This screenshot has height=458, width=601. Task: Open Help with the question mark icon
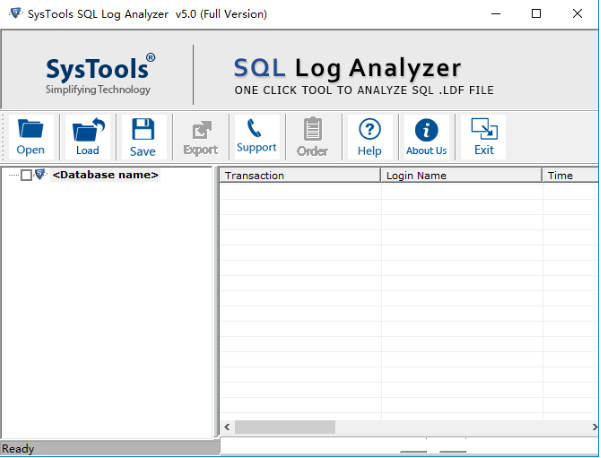pyautogui.click(x=370, y=130)
